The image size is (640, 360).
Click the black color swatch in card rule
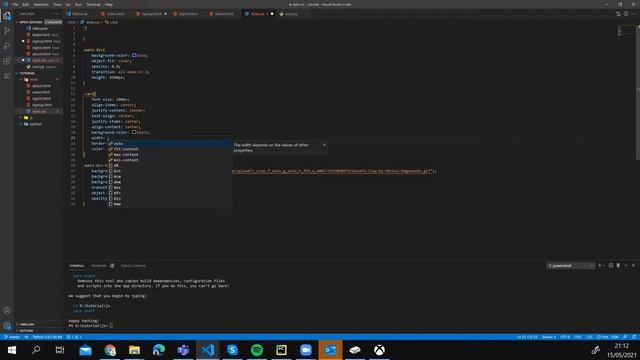coord(134,132)
